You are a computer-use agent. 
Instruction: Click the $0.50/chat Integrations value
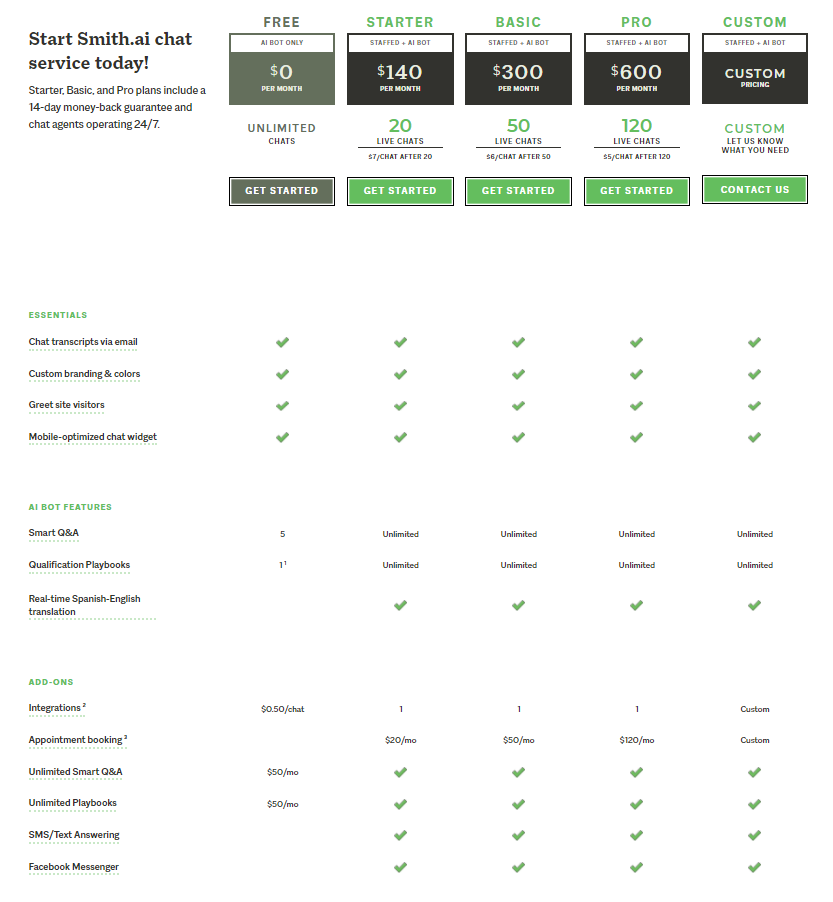click(x=282, y=709)
